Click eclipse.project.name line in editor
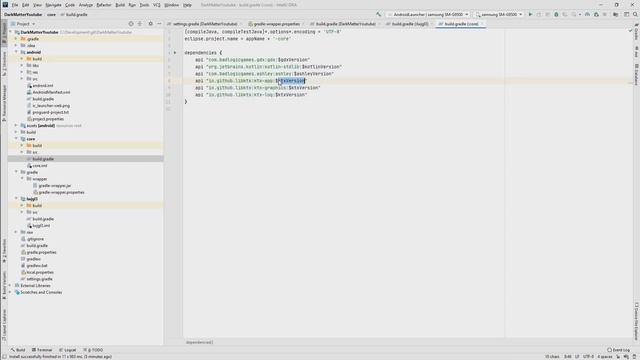 click(237, 39)
